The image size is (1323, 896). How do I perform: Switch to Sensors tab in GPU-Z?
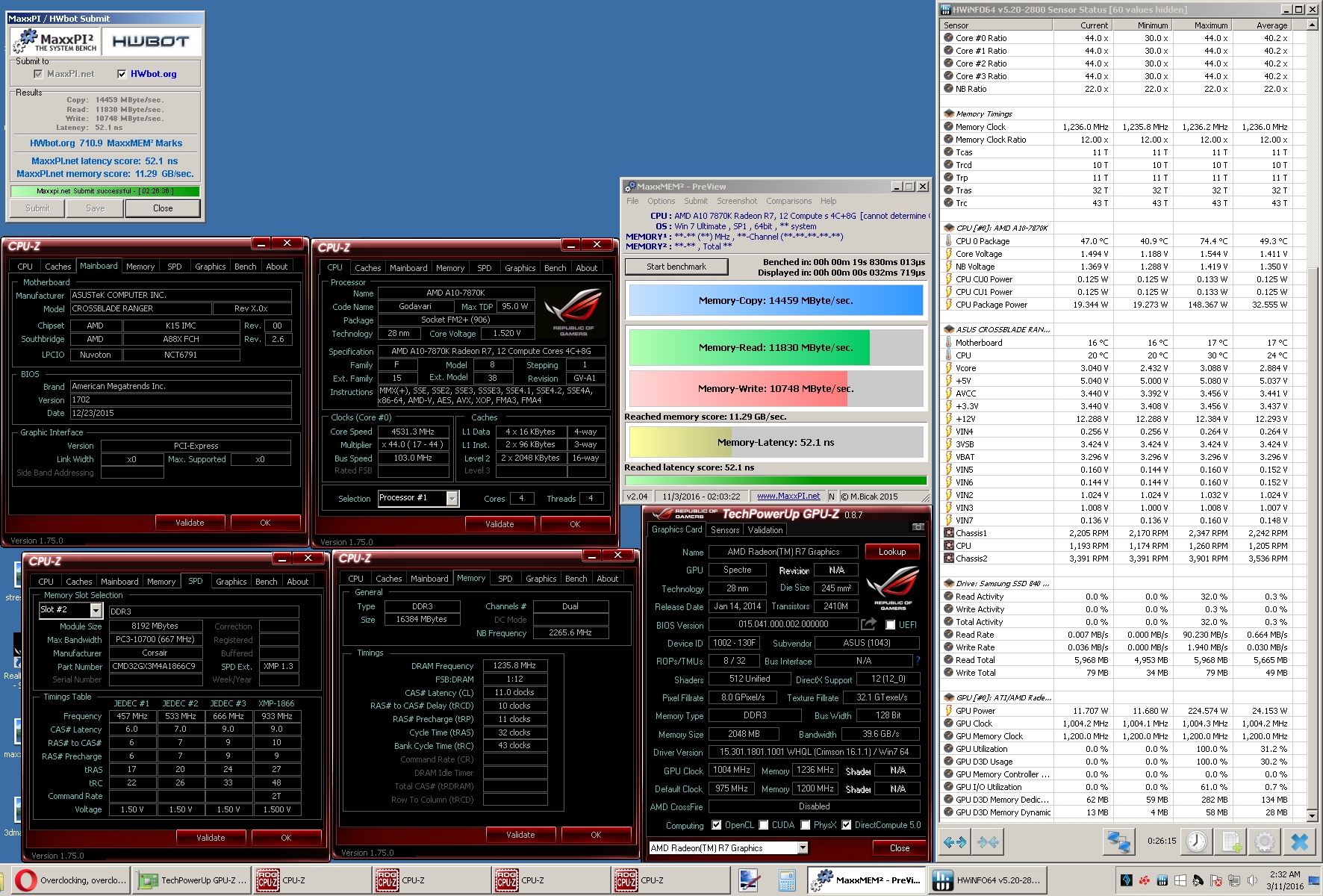[x=725, y=529]
